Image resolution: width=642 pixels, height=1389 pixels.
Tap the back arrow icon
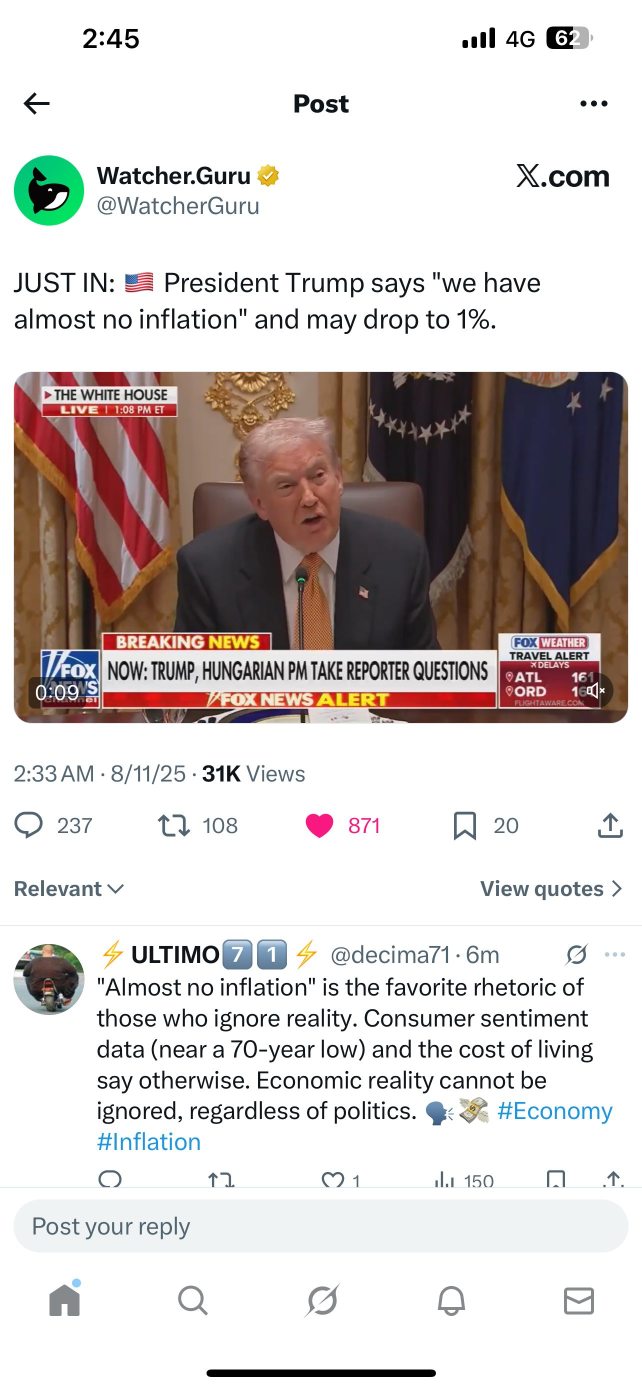click(37, 104)
